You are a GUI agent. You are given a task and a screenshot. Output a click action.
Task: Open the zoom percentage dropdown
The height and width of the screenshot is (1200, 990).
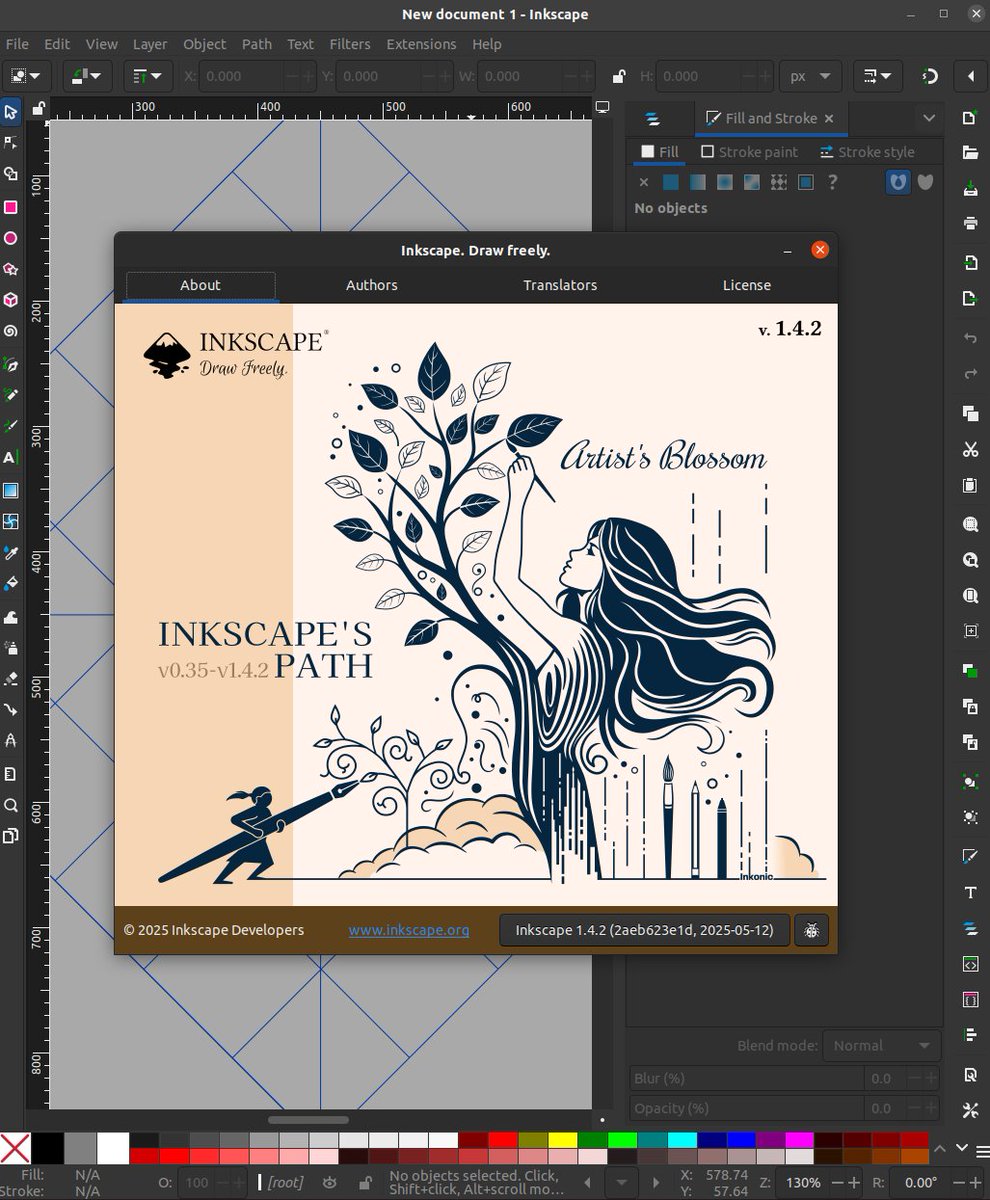(803, 1182)
